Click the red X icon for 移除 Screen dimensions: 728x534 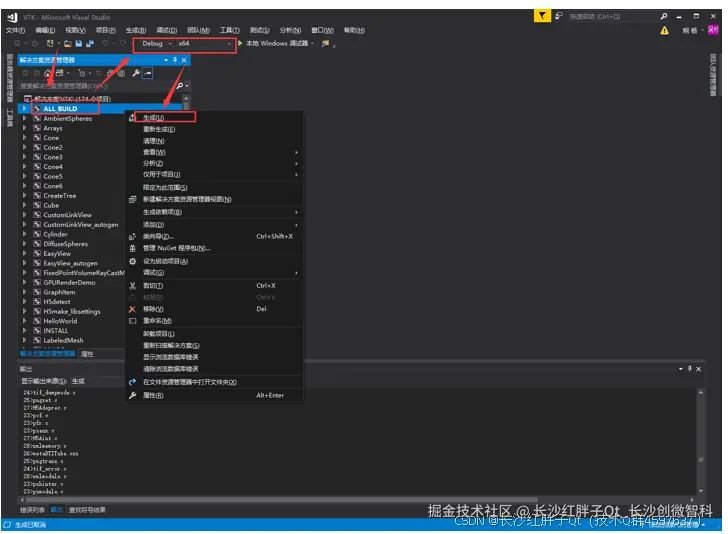pyautogui.click(x=132, y=309)
